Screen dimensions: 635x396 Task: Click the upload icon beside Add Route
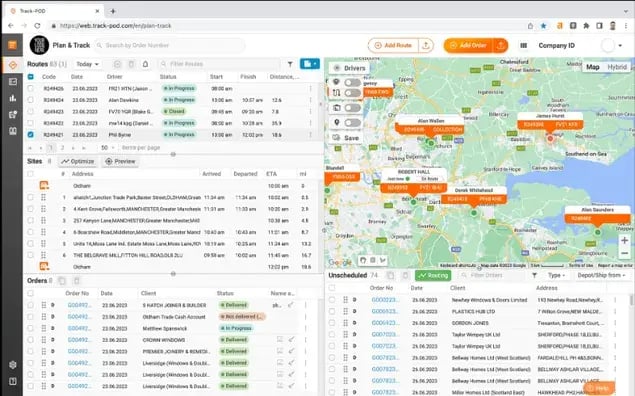pyautogui.click(x=426, y=45)
